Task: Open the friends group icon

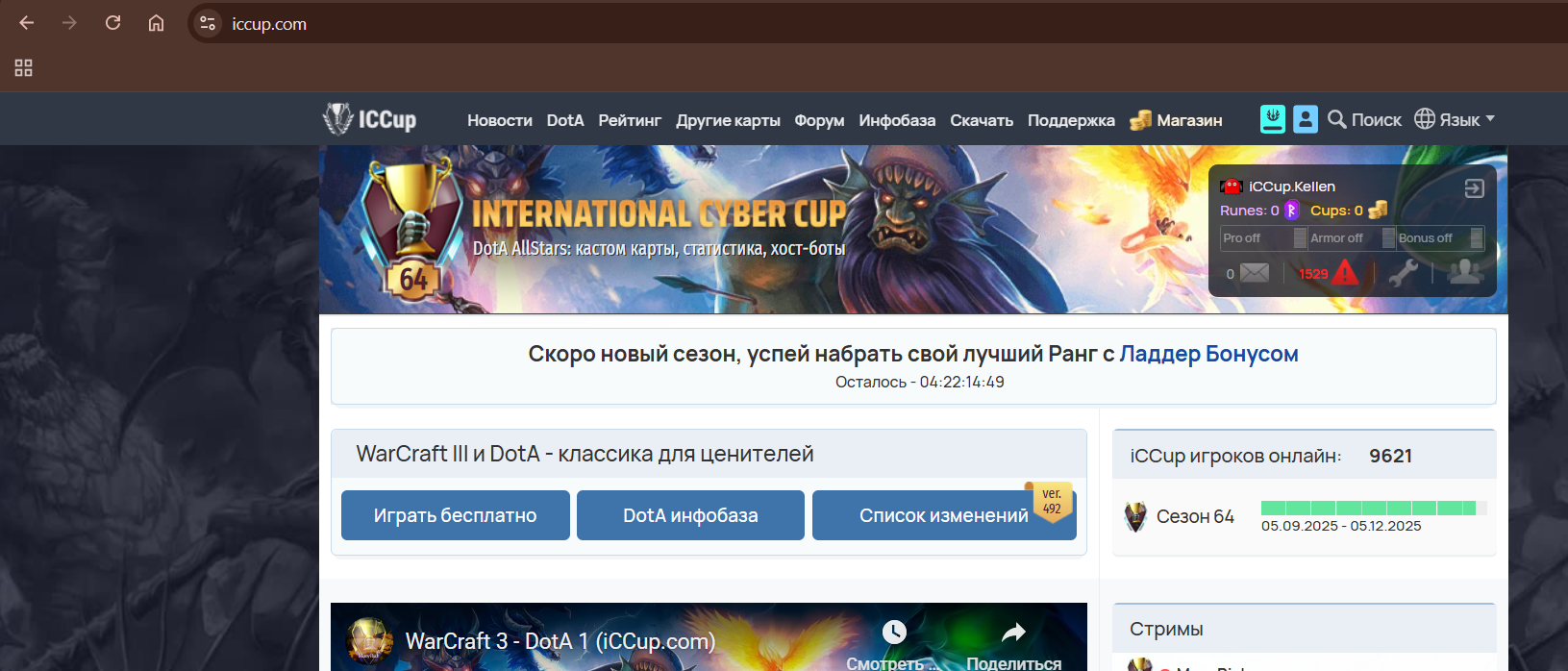Action: (x=1465, y=272)
